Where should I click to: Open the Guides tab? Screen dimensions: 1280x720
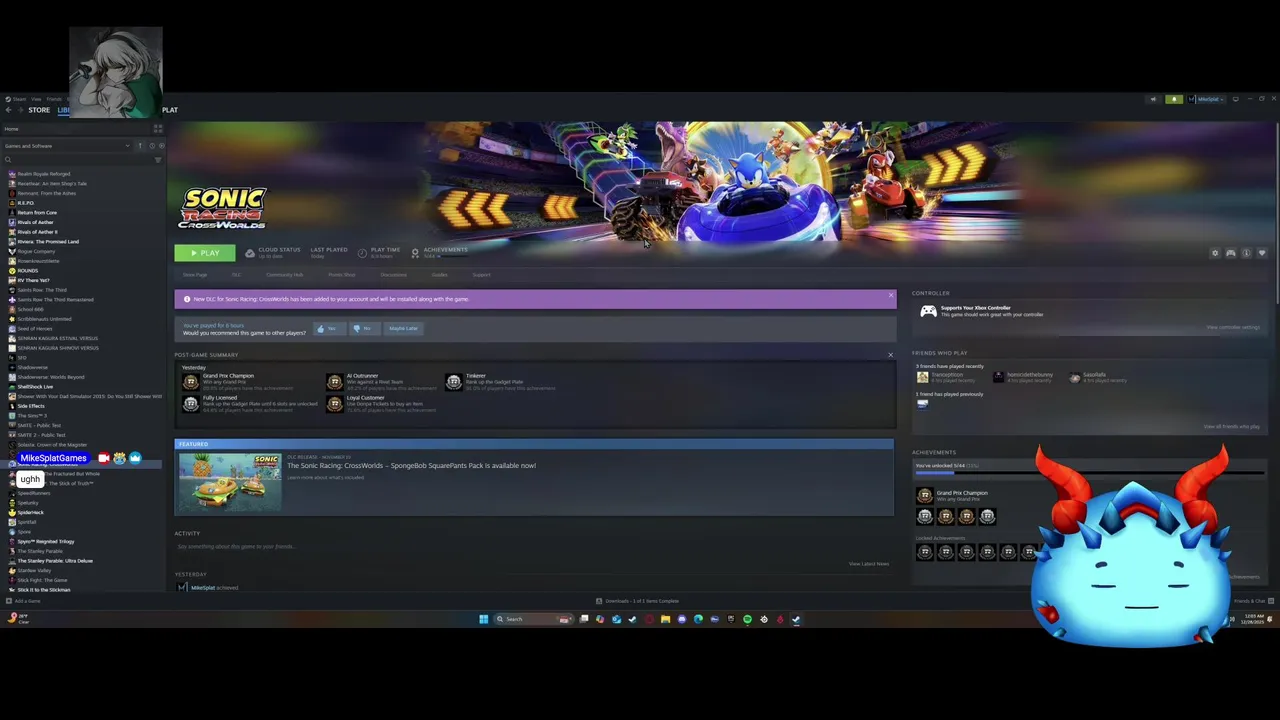pyautogui.click(x=440, y=275)
